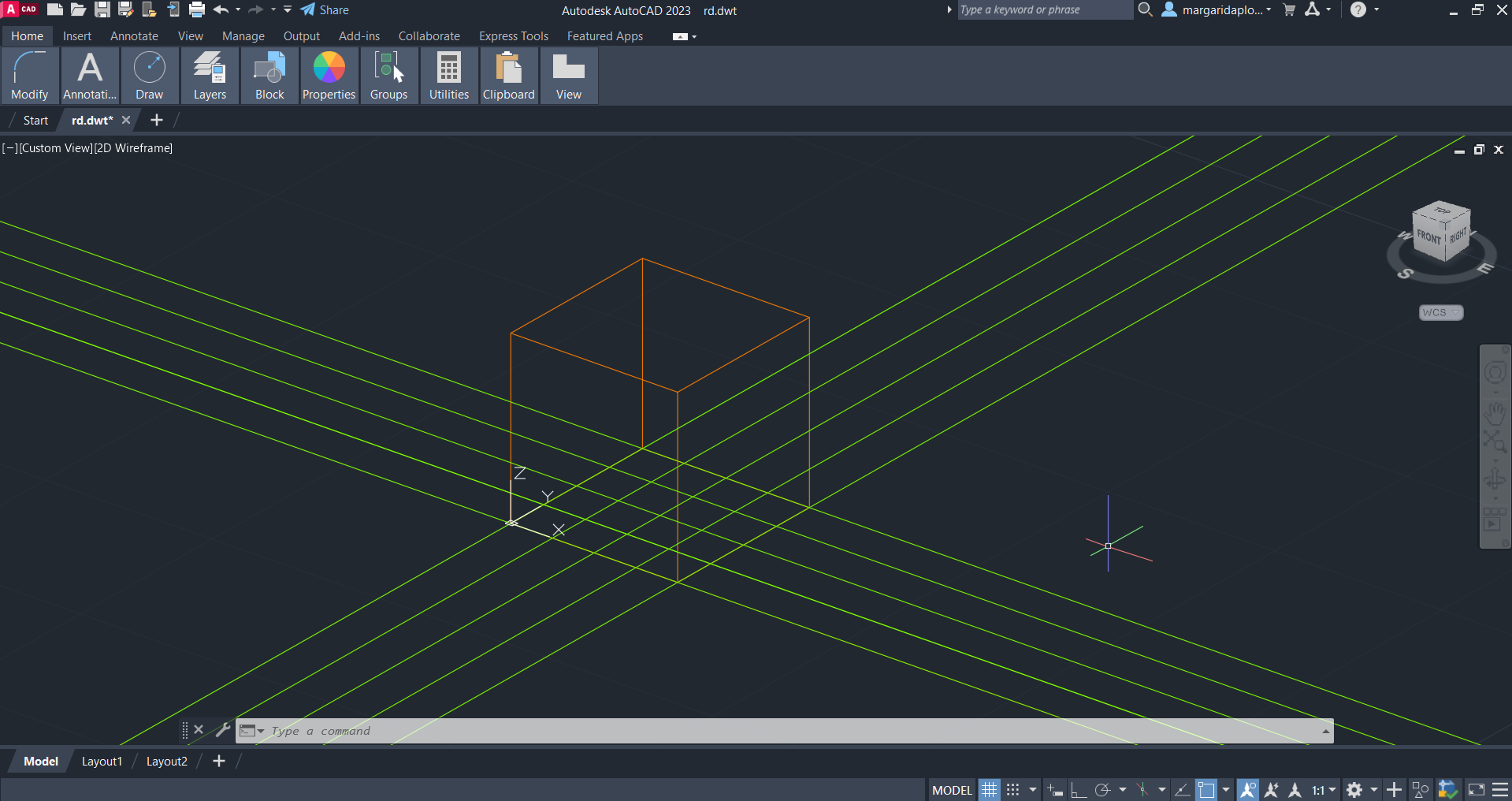Click the MODEL space button in status bar

click(952, 790)
